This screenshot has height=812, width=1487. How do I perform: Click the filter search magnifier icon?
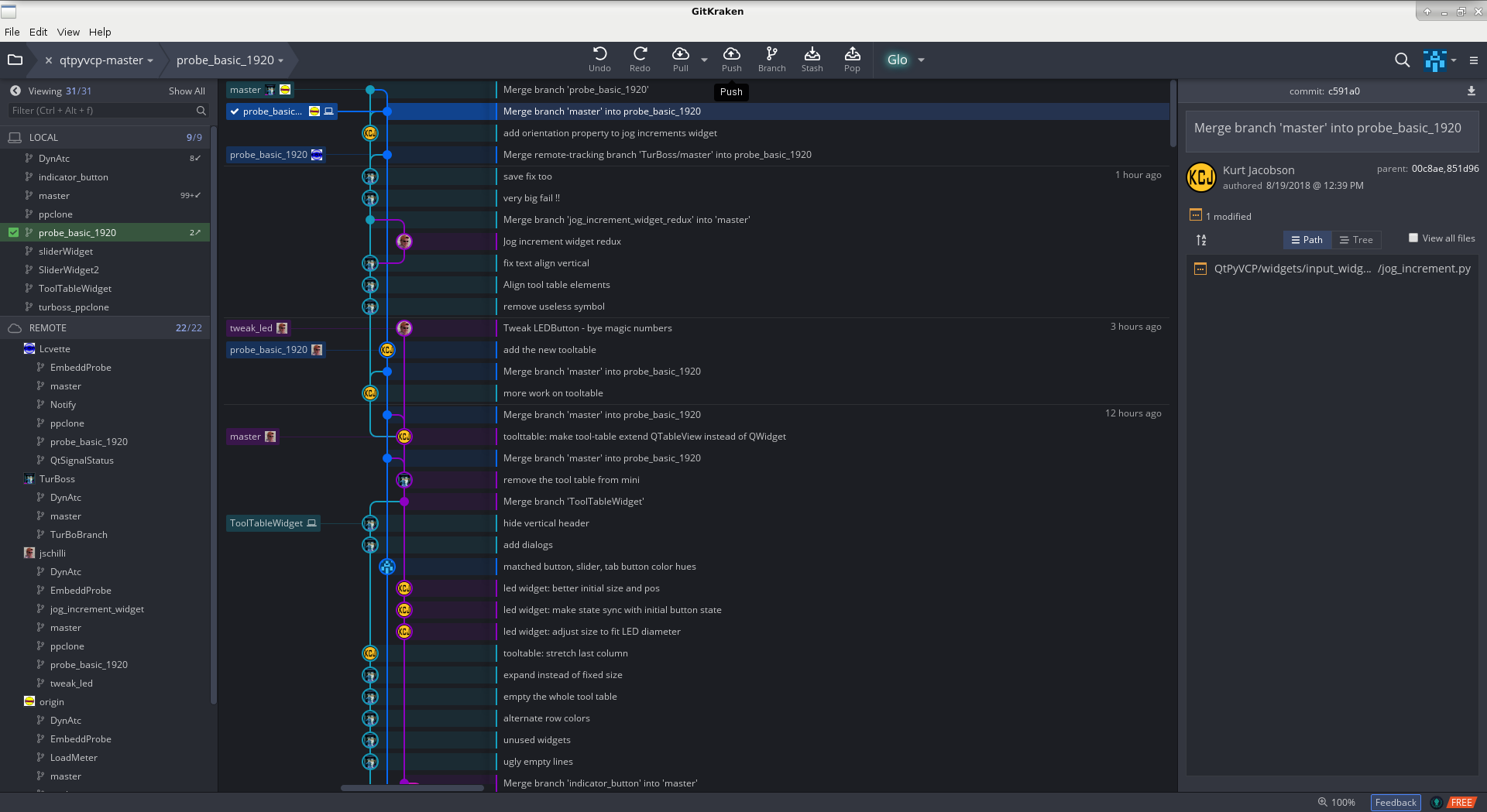pos(201,111)
